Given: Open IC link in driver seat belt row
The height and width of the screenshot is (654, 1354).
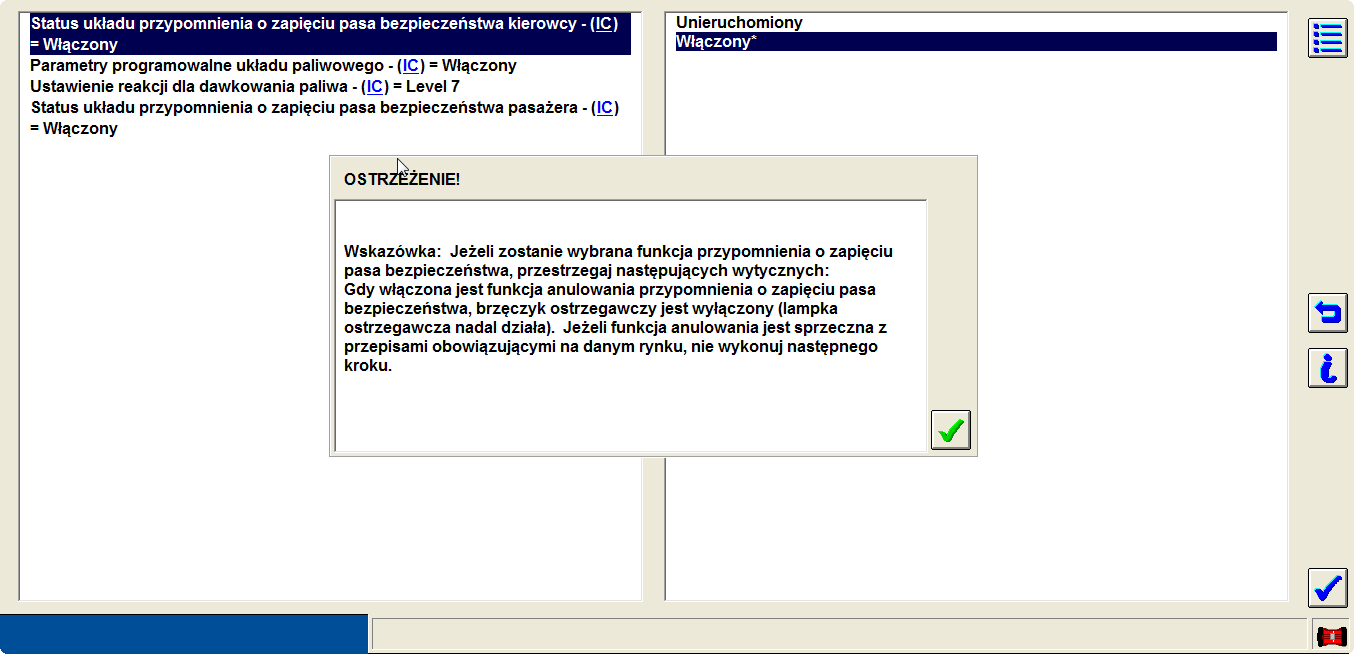Looking at the screenshot, I should click(x=603, y=23).
